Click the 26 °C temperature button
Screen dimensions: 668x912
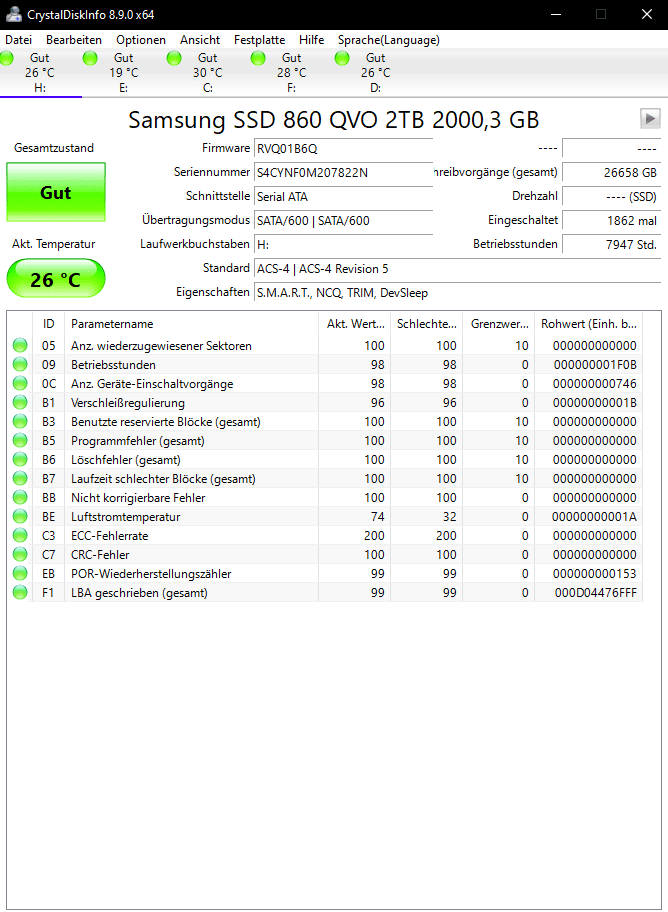[x=56, y=280]
